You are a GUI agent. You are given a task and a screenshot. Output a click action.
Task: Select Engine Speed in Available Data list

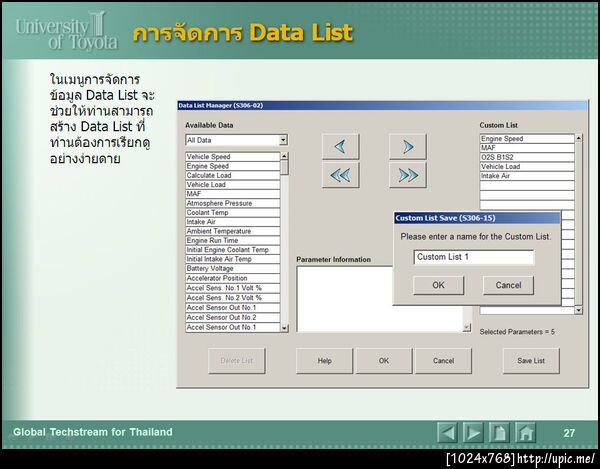(x=233, y=166)
